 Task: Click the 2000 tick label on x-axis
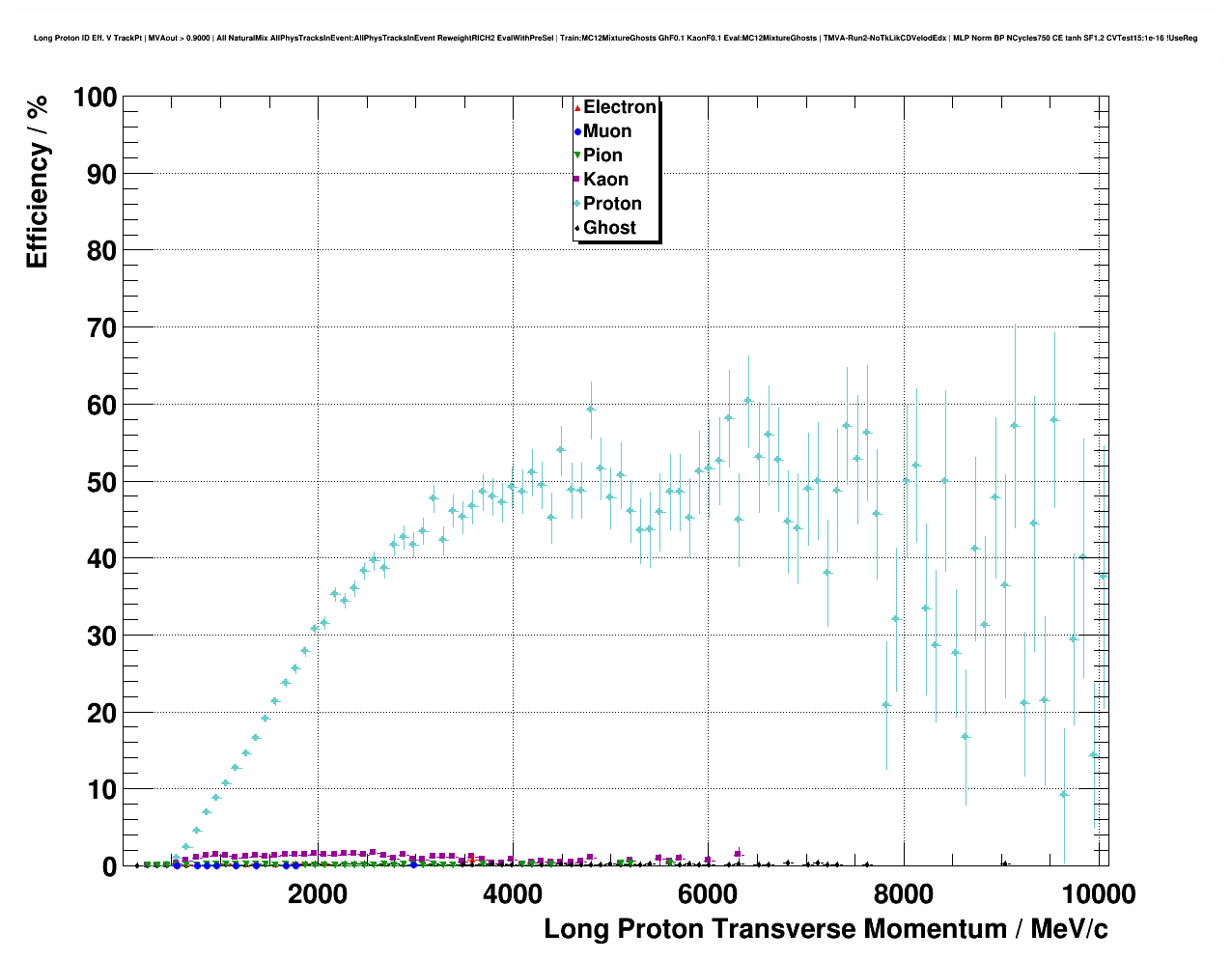tap(318, 893)
